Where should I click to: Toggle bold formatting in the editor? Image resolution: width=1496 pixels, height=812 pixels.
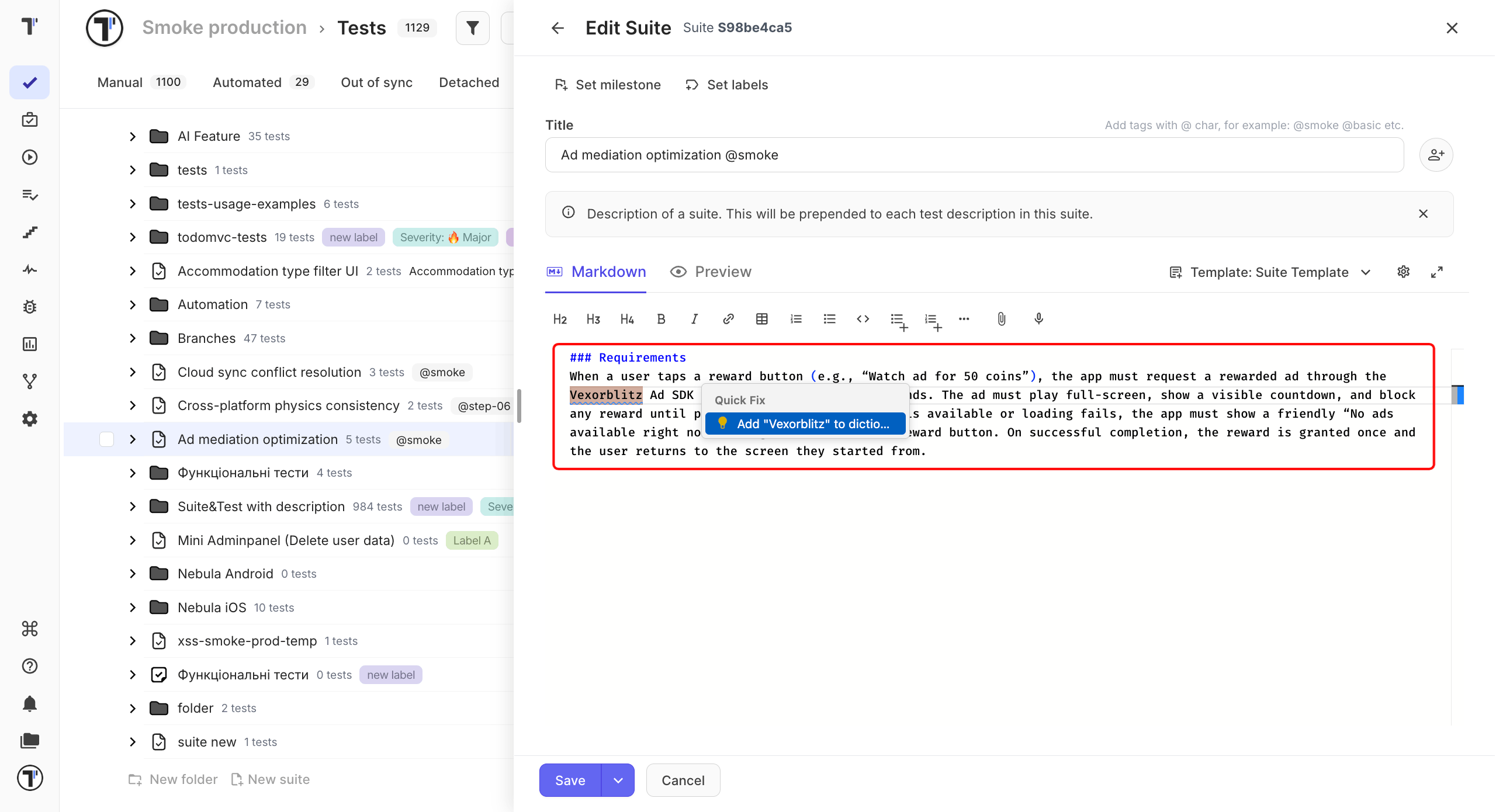[x=661, y=319]
